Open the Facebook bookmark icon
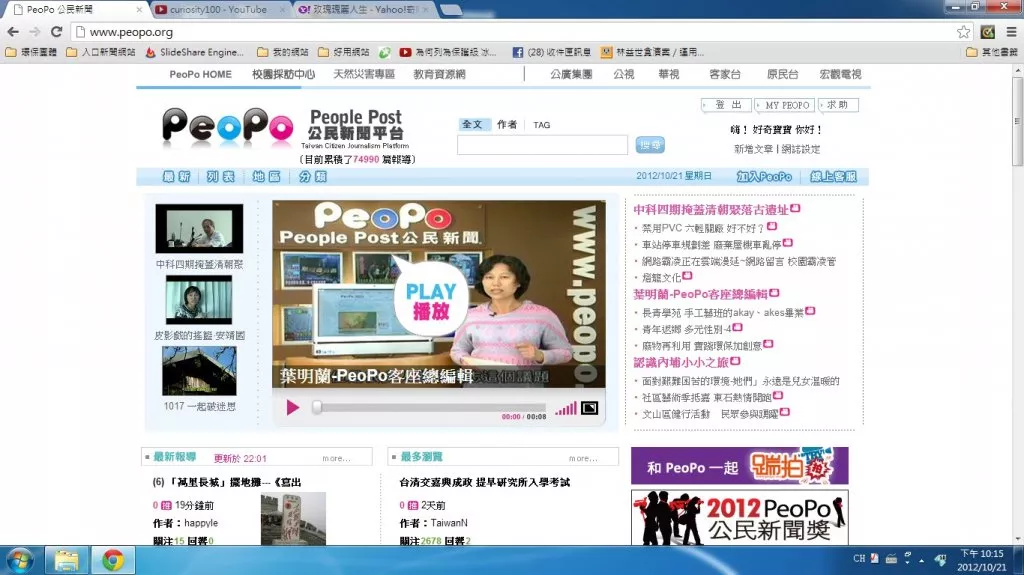This screenshot has height=575, width=1024. point(518,52)
